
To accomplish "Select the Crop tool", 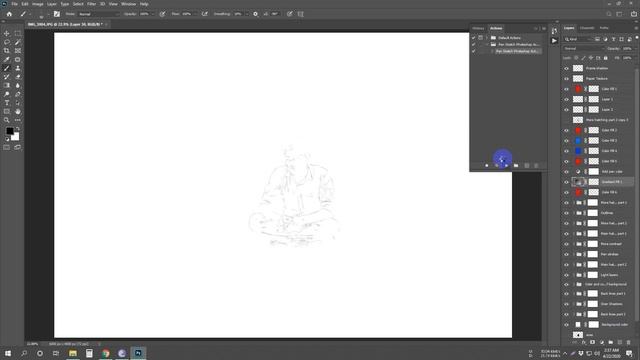I will 7,51.
